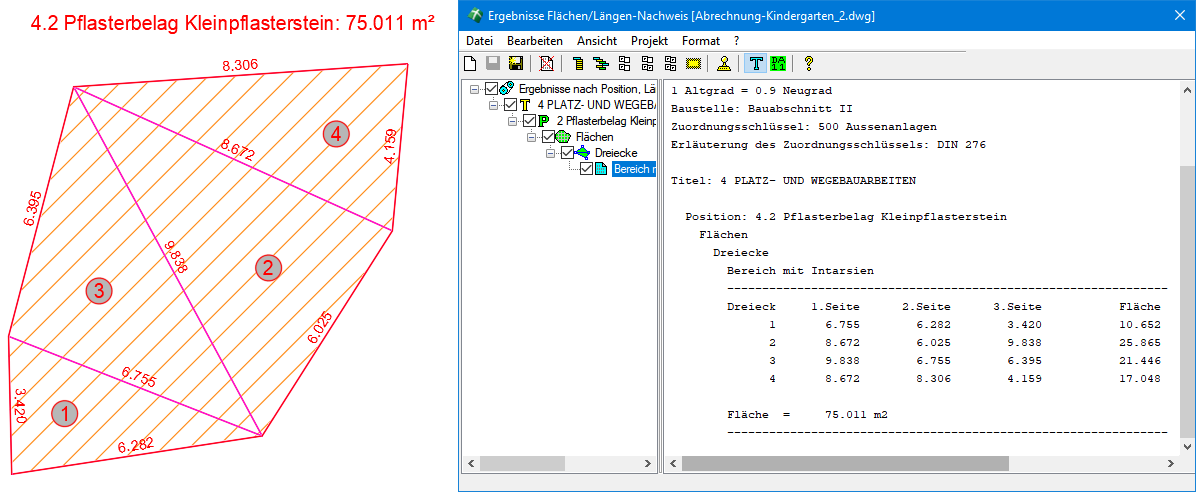Viewport: 1196px width, 493px height.
Task: Click the new blank document icon
Action: tap(470, 64)
